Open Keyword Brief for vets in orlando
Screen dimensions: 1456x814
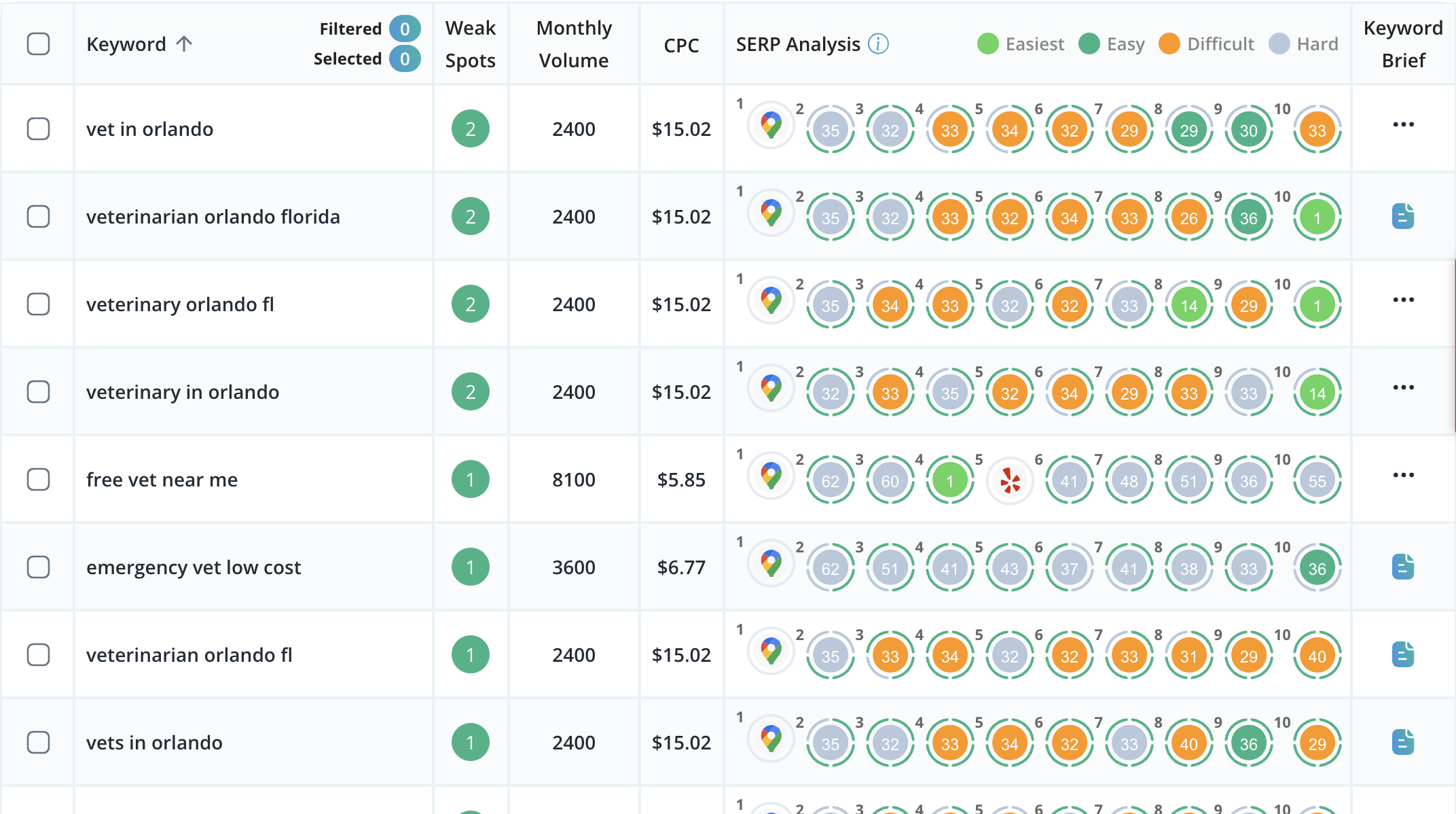click(x=1403, y=742)
